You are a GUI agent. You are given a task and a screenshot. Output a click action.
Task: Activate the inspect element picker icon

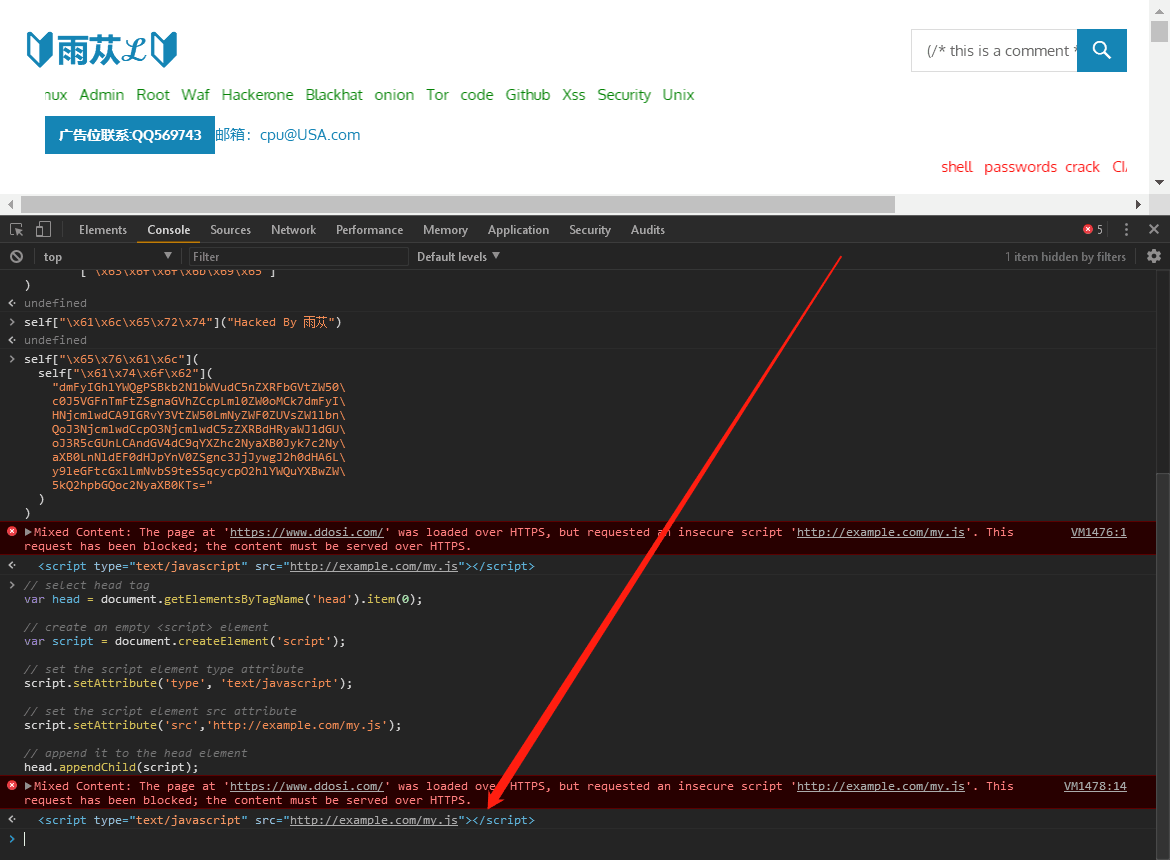16,230
